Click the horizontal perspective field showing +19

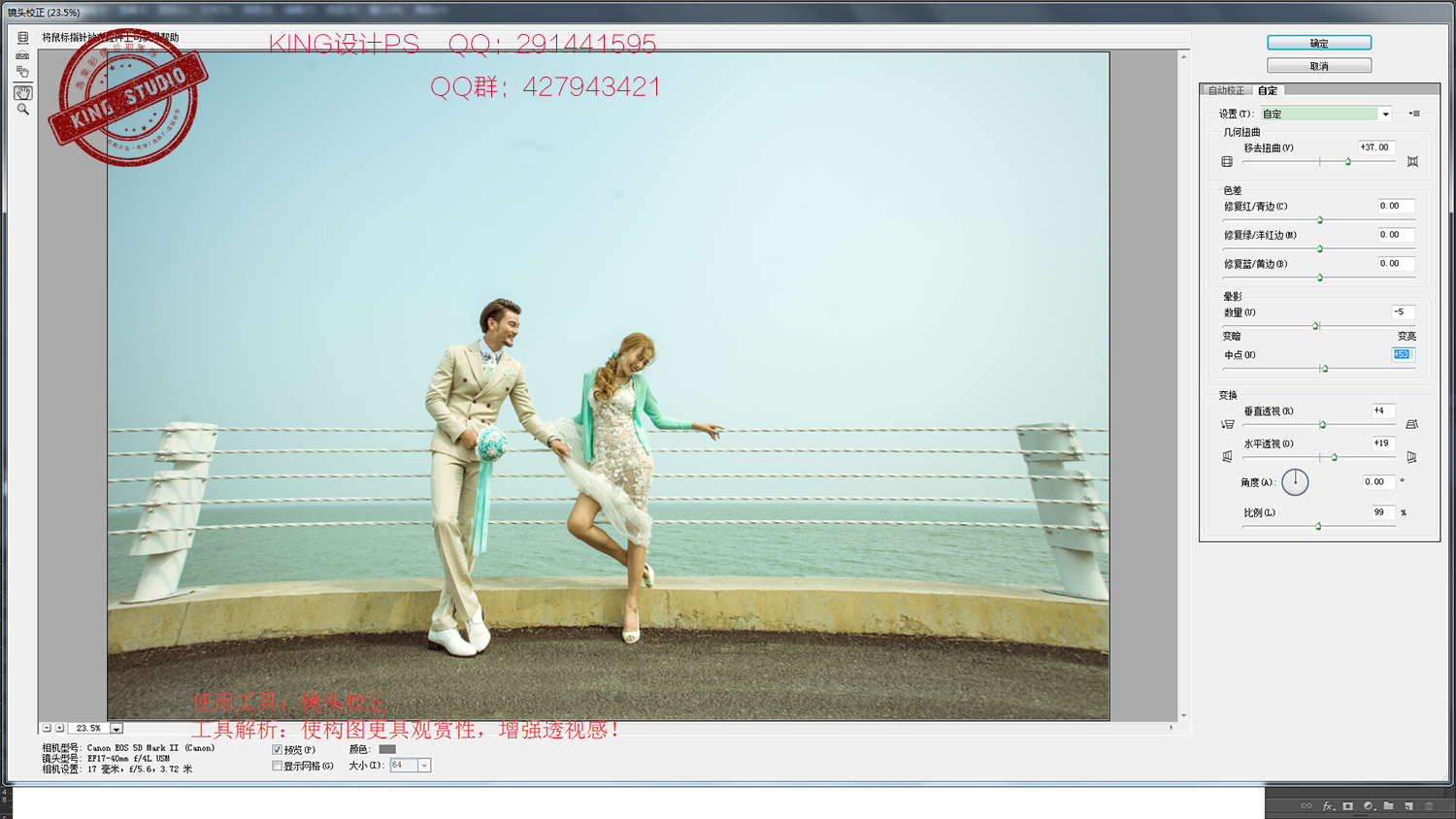click(1382, 443)
